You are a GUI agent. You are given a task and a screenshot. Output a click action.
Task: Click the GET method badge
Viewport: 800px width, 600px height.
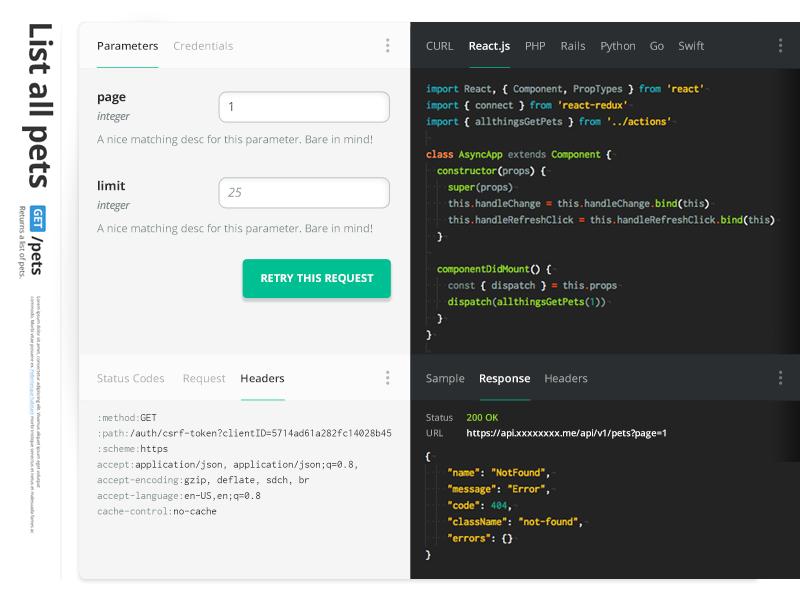38,219
